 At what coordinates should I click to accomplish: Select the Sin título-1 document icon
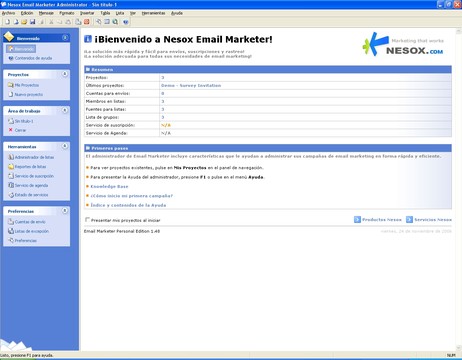(11, 121)
